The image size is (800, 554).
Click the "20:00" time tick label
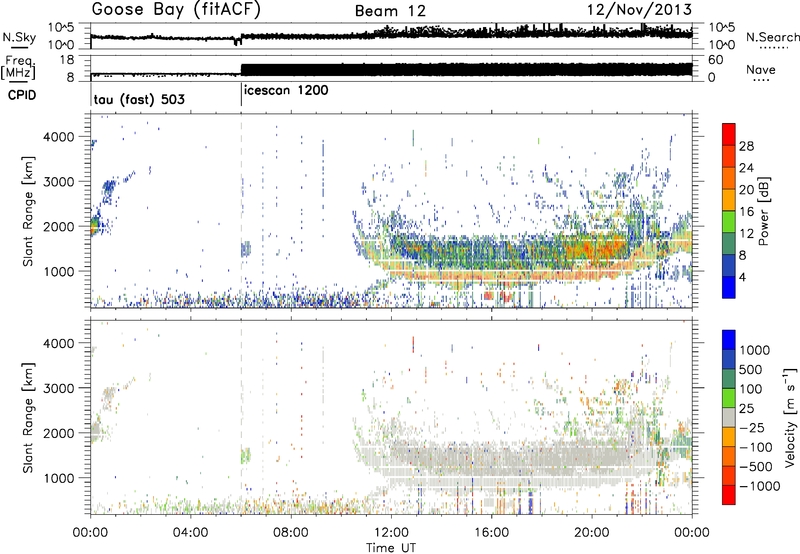591,533
